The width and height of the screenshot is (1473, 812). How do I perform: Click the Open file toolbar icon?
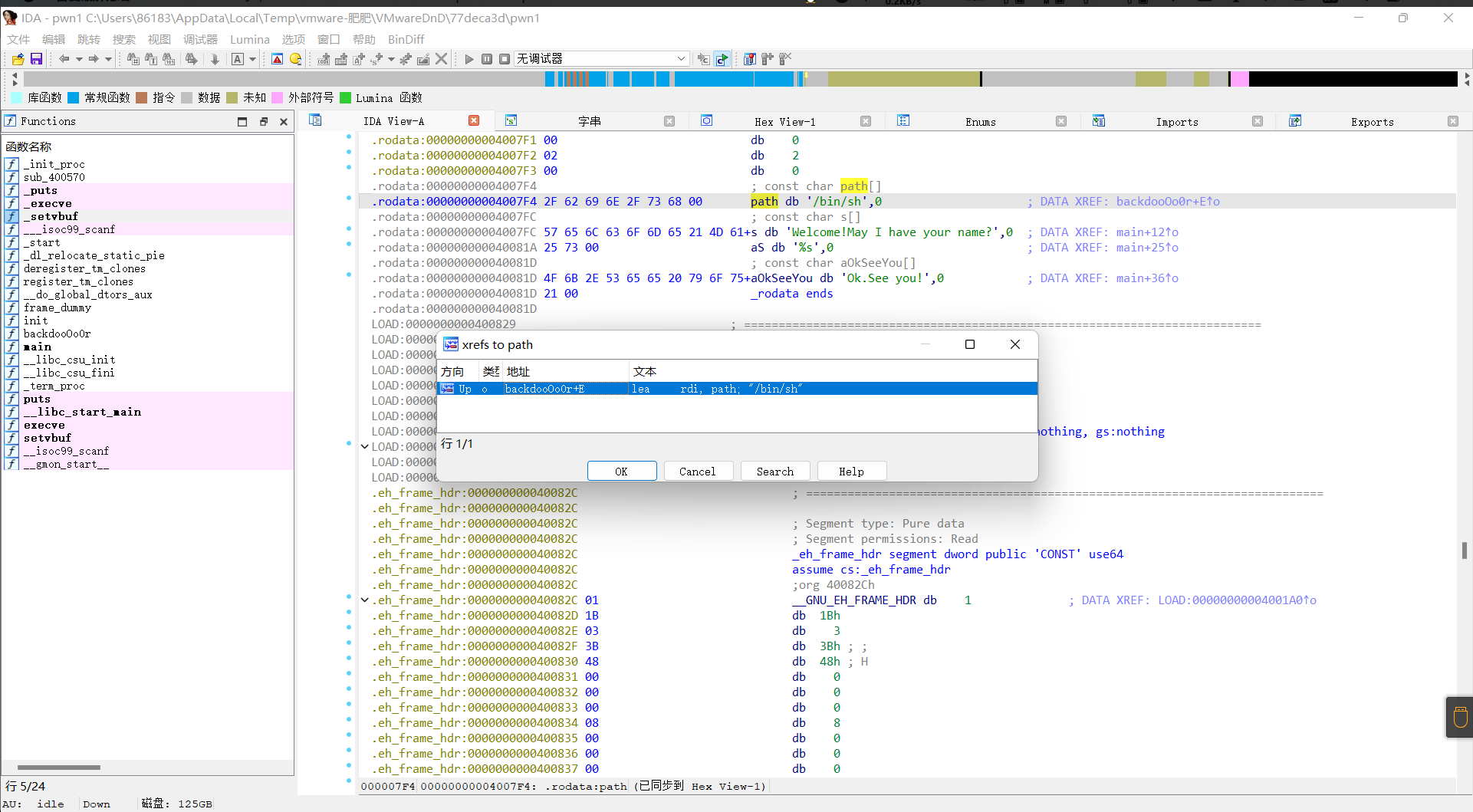click(x=18, y=59)
